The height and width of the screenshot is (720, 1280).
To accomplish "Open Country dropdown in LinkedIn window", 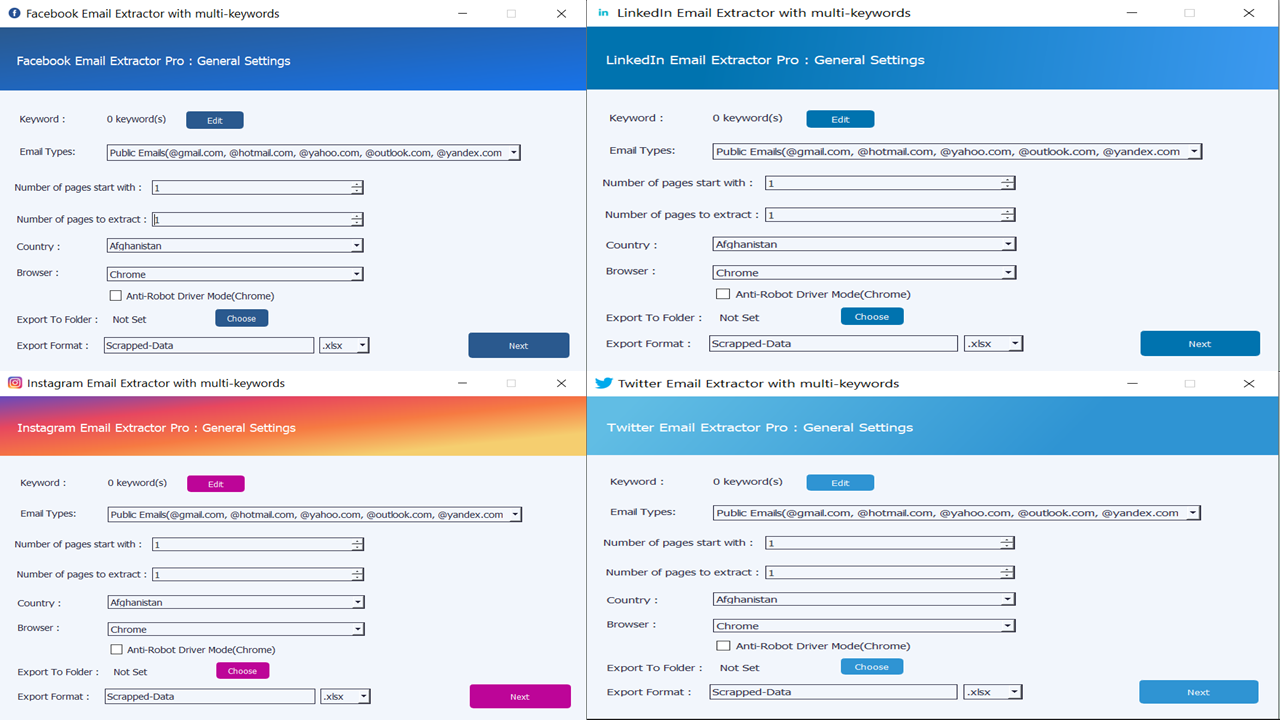I will (x=865, y=244).
